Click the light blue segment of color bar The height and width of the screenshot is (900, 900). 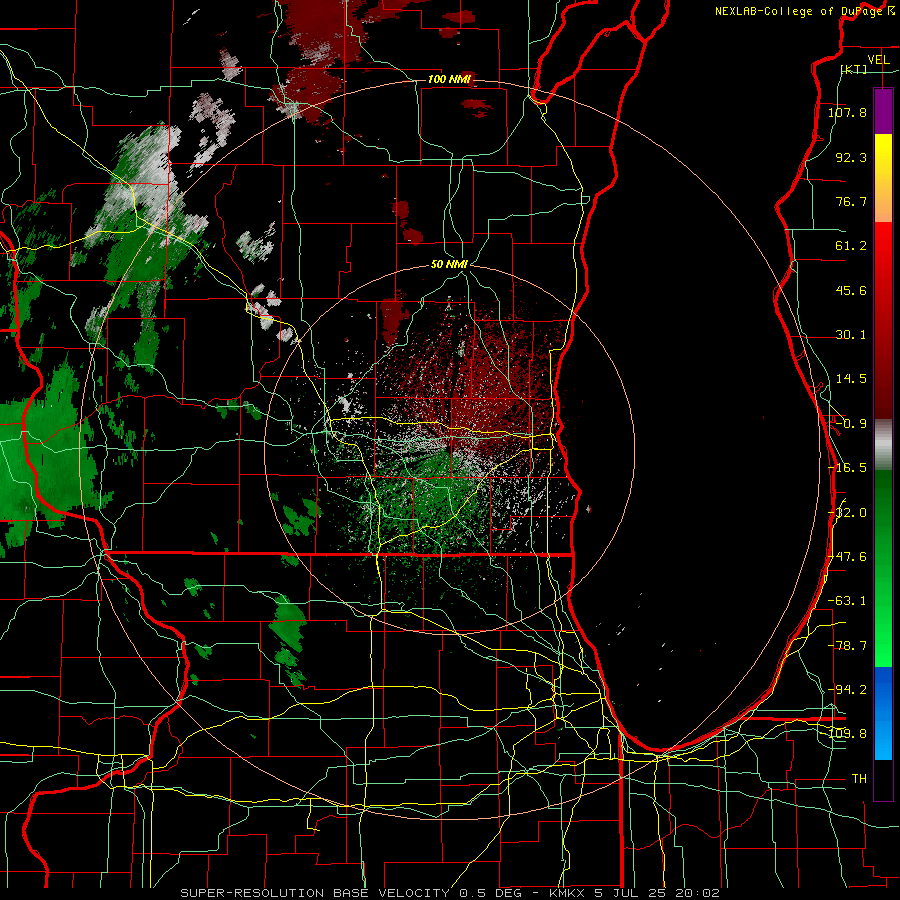[883, 736]
